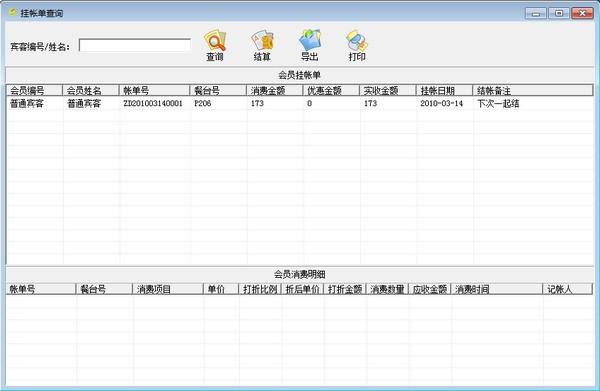This screenshot has height=391, width=600.
Task: Maximize the 挂帐单查询 window
Action: click(x=559, y=13)
